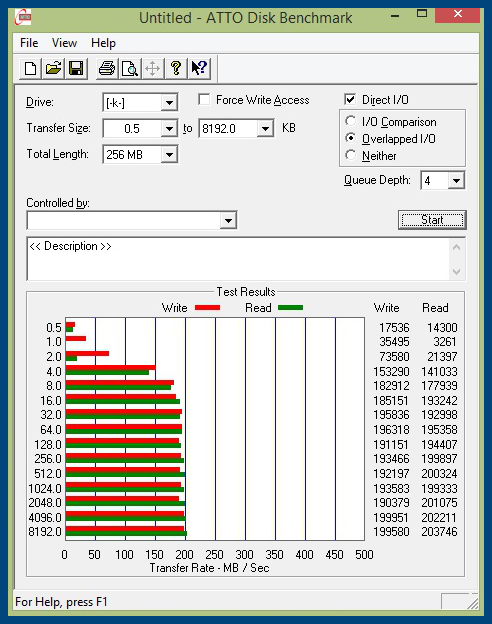Select the Overlapped I/O radio button
The image size is (492, 624).
(x=351, y=138)
